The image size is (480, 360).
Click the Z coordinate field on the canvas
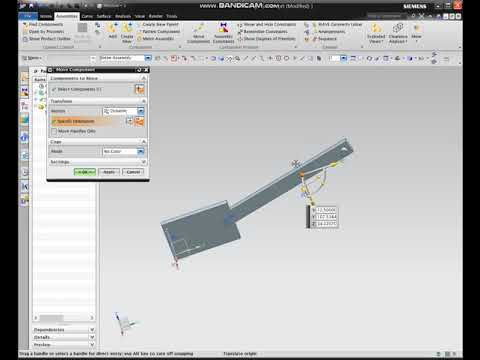326,224
